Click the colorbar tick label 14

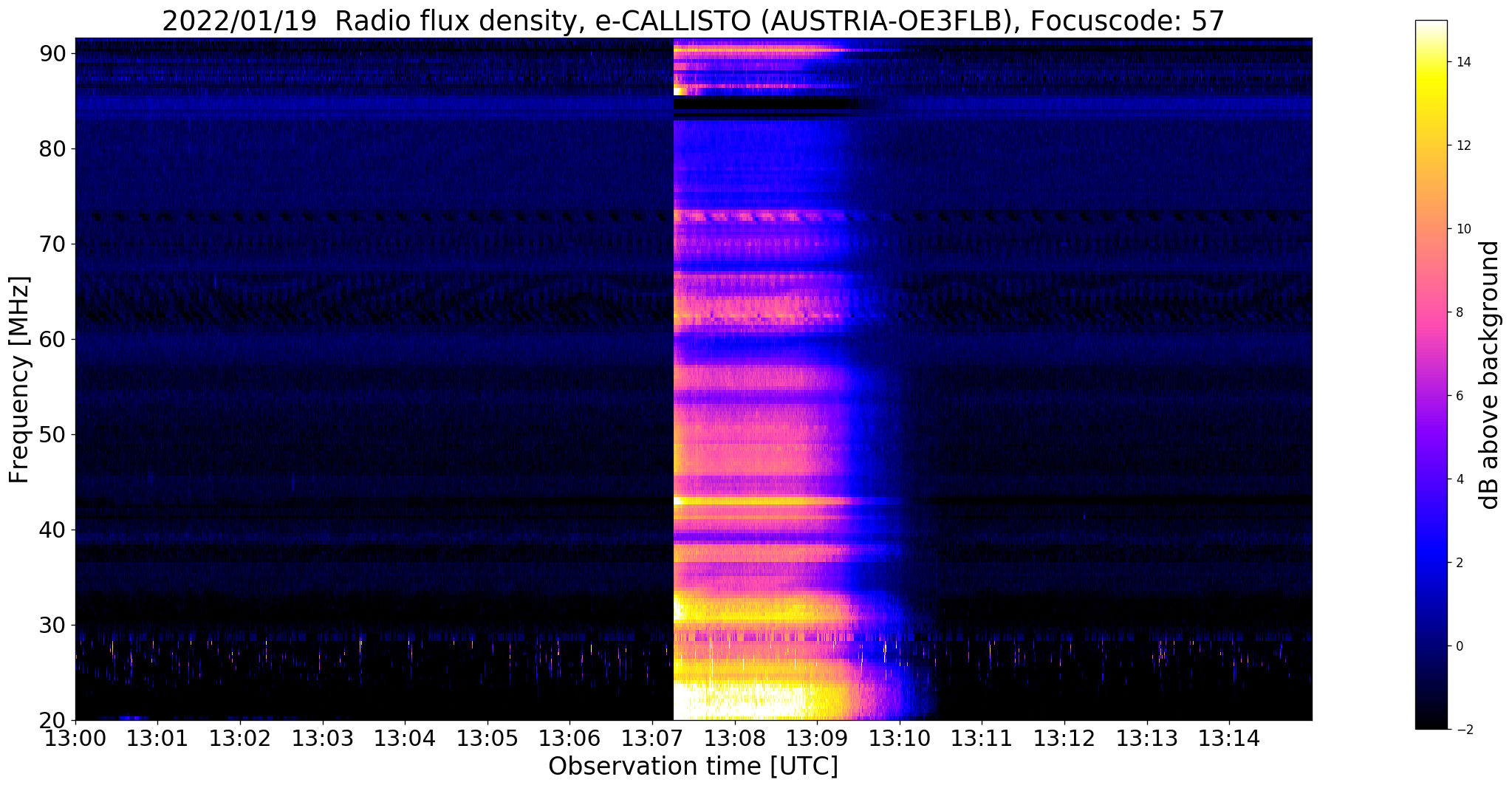(x=1462, y=62)
